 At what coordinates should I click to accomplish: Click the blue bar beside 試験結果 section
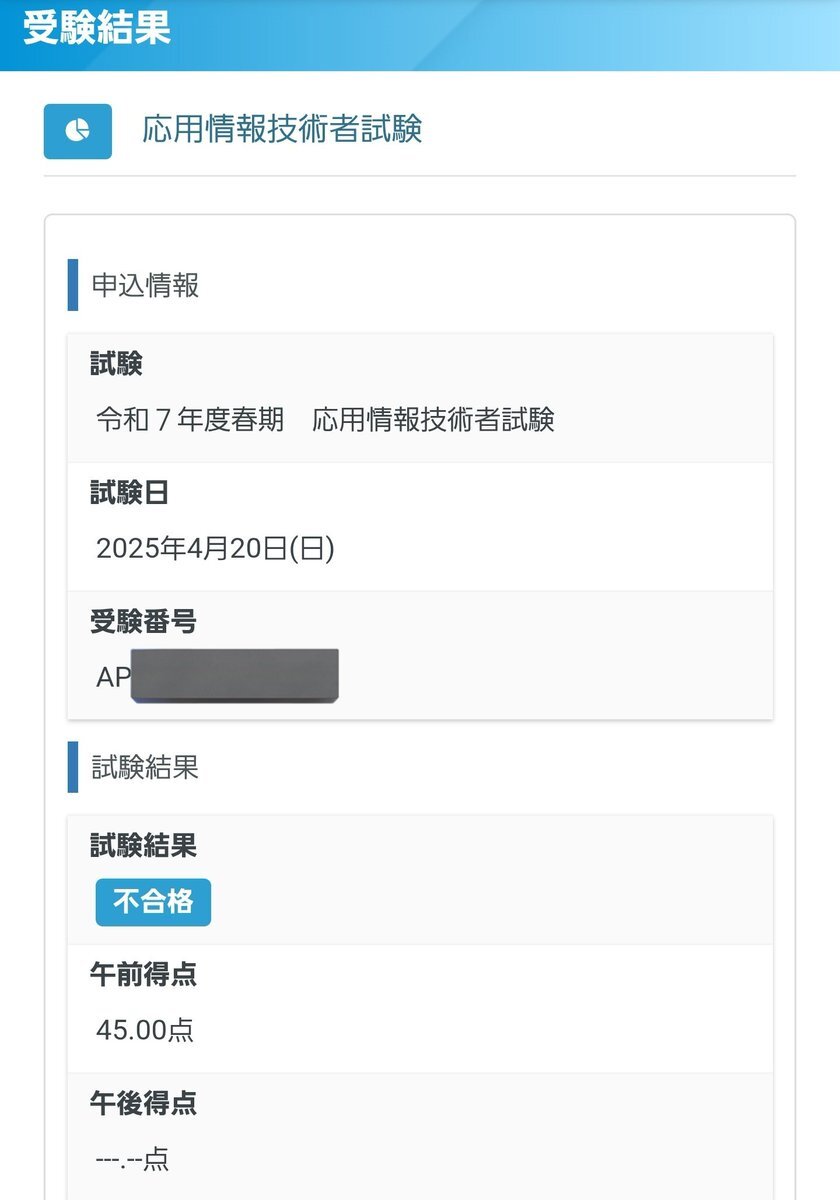[x=72, y=767]
